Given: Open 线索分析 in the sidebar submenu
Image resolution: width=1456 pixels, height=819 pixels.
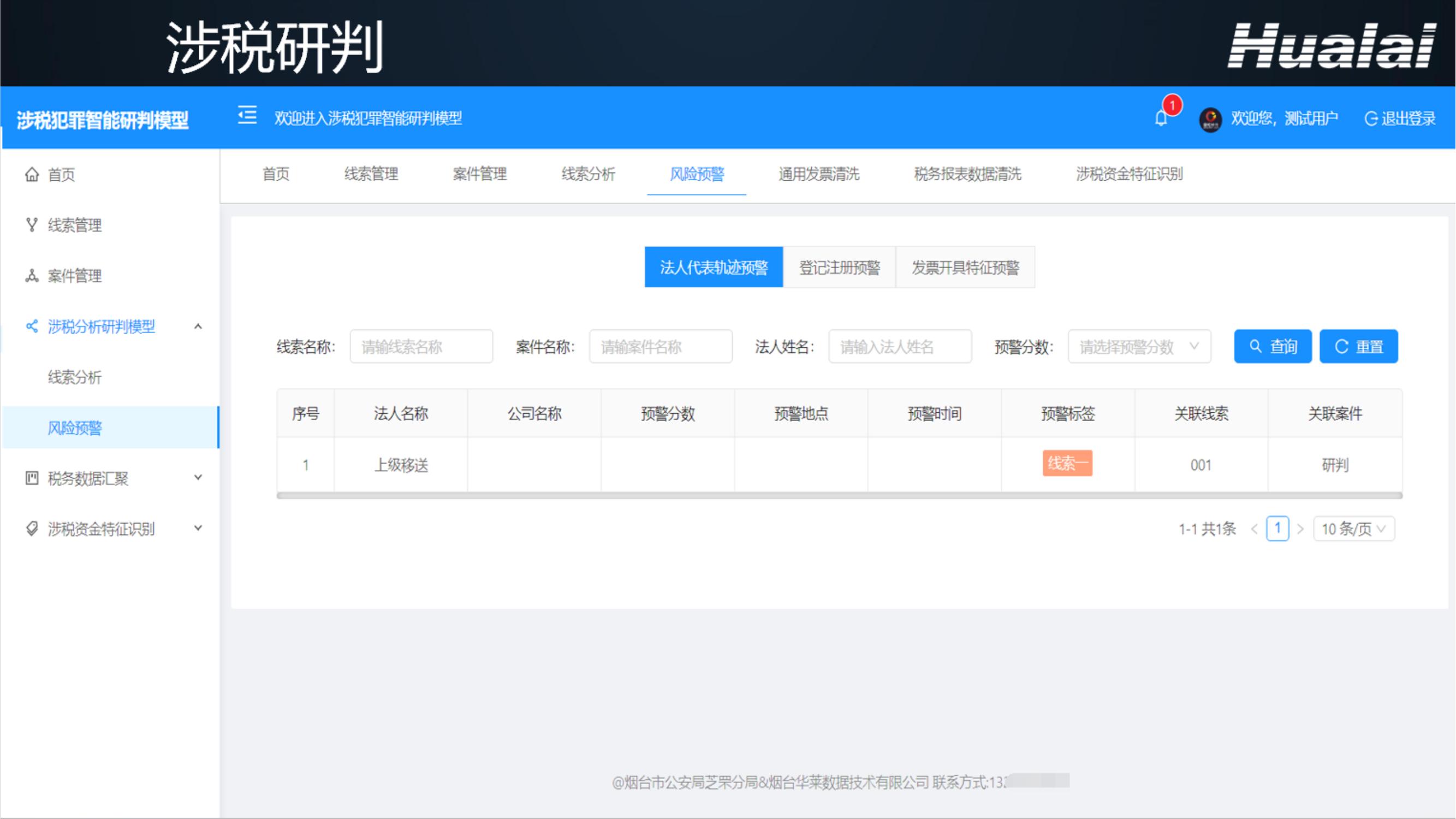Looking at the screenshot, I should (75, 377).
